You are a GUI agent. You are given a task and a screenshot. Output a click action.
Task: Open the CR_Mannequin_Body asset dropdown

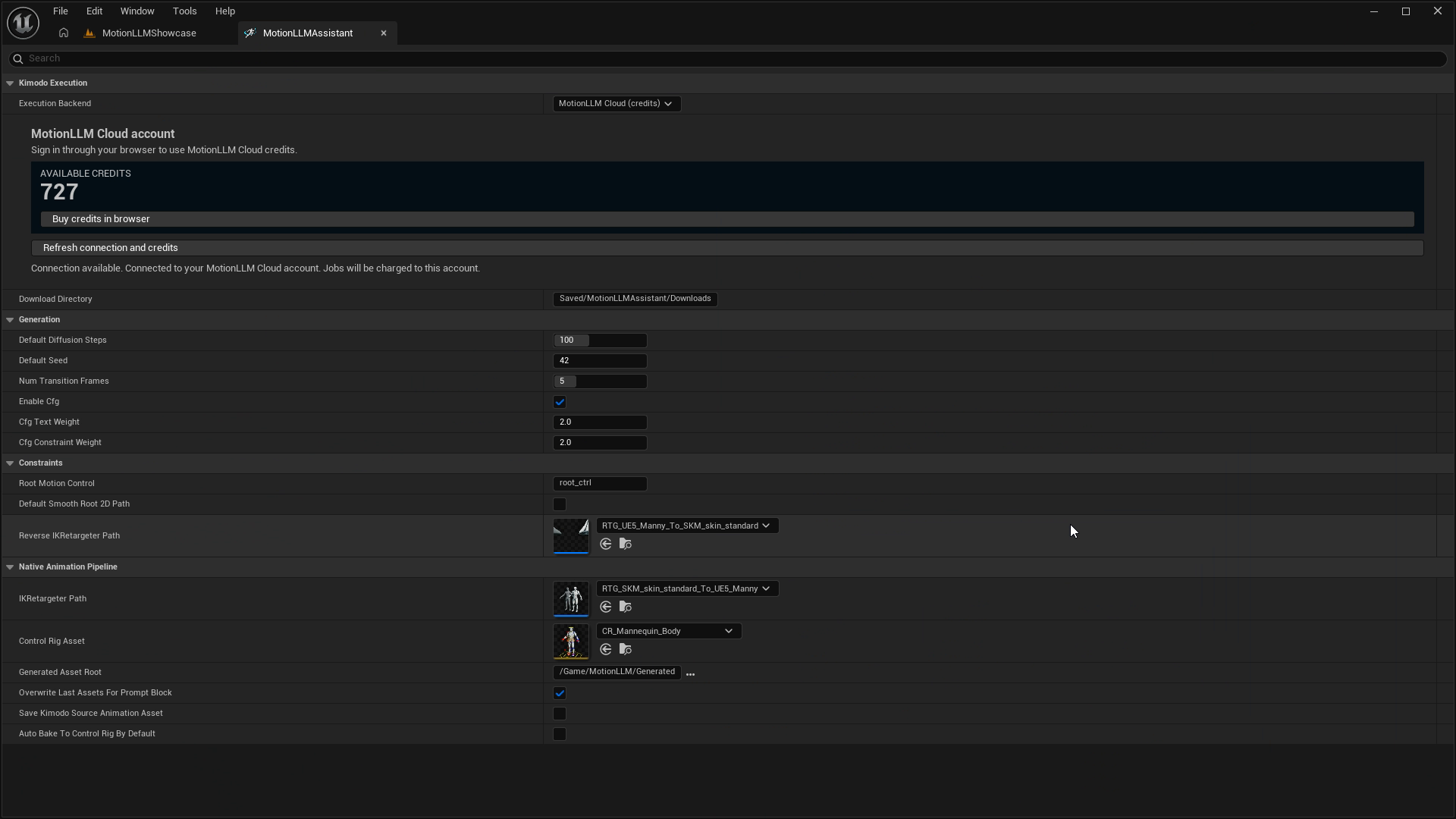click(668, 631)
